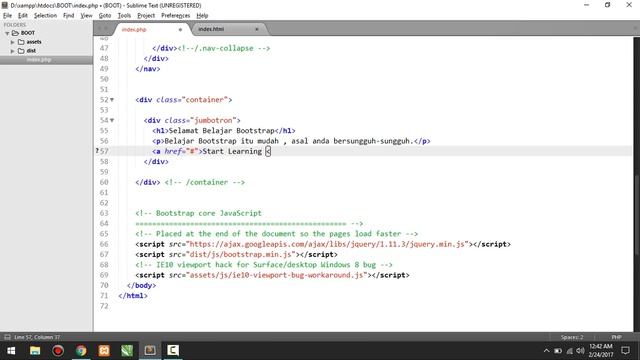Image resolution: width=640 pixels, height=360 pixels.
Task: Open the Project menu
Action: coord(146,16)
